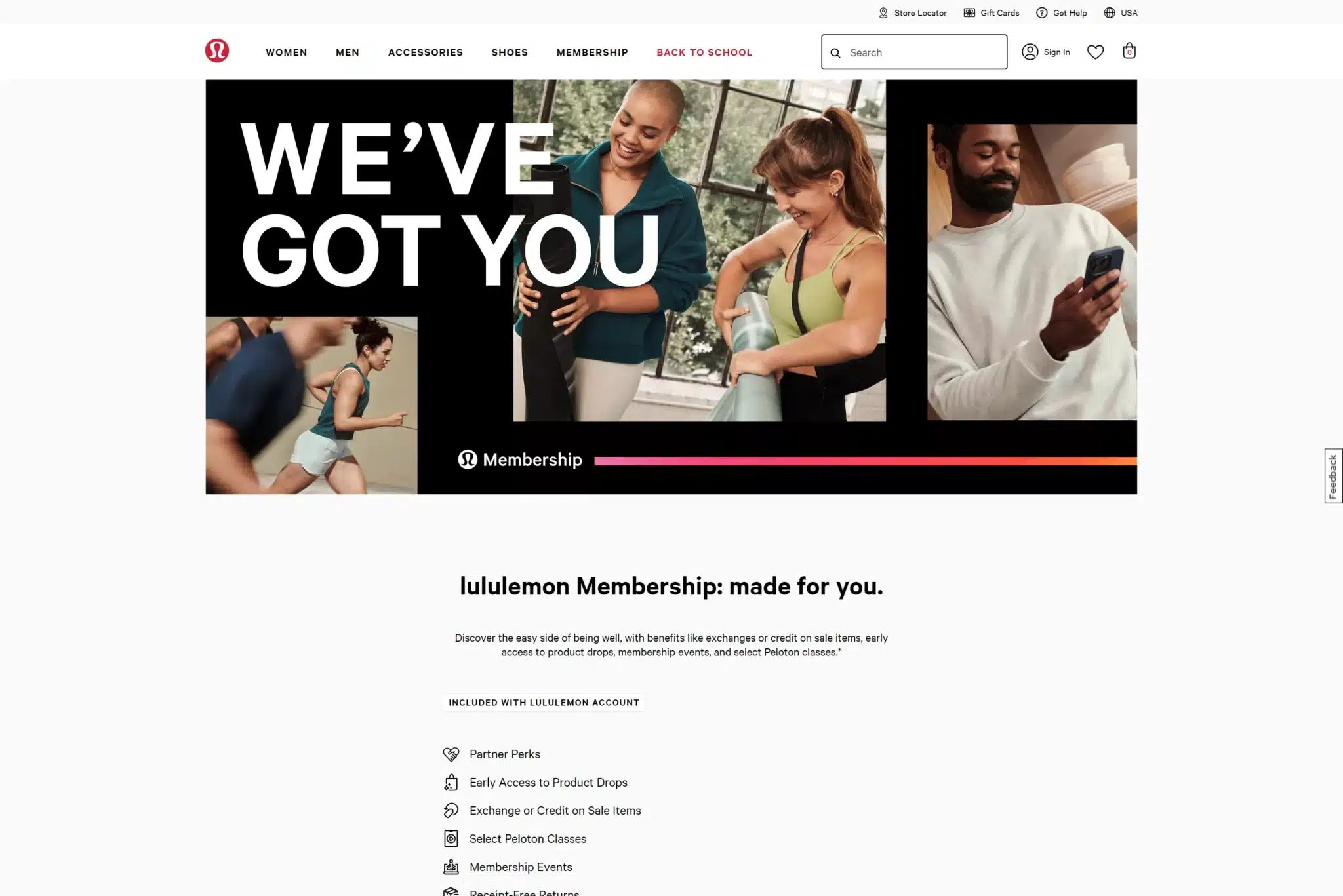The width and height of the screenshot is (1343, 896).
Task: Click the Get Help question icon
Action: pyautogui.click(x=1041, y=13)
